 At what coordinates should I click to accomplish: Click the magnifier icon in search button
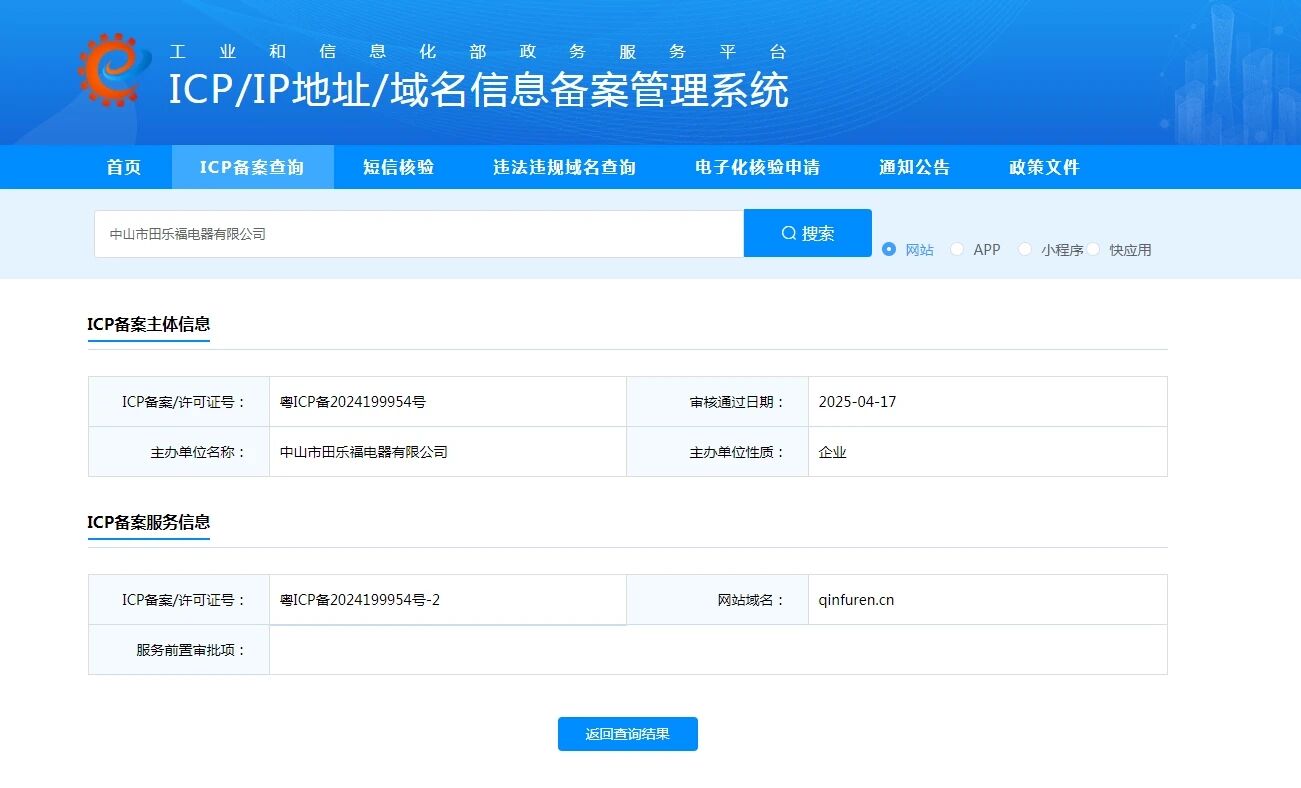pyautogui.click(x=789, y=233)
